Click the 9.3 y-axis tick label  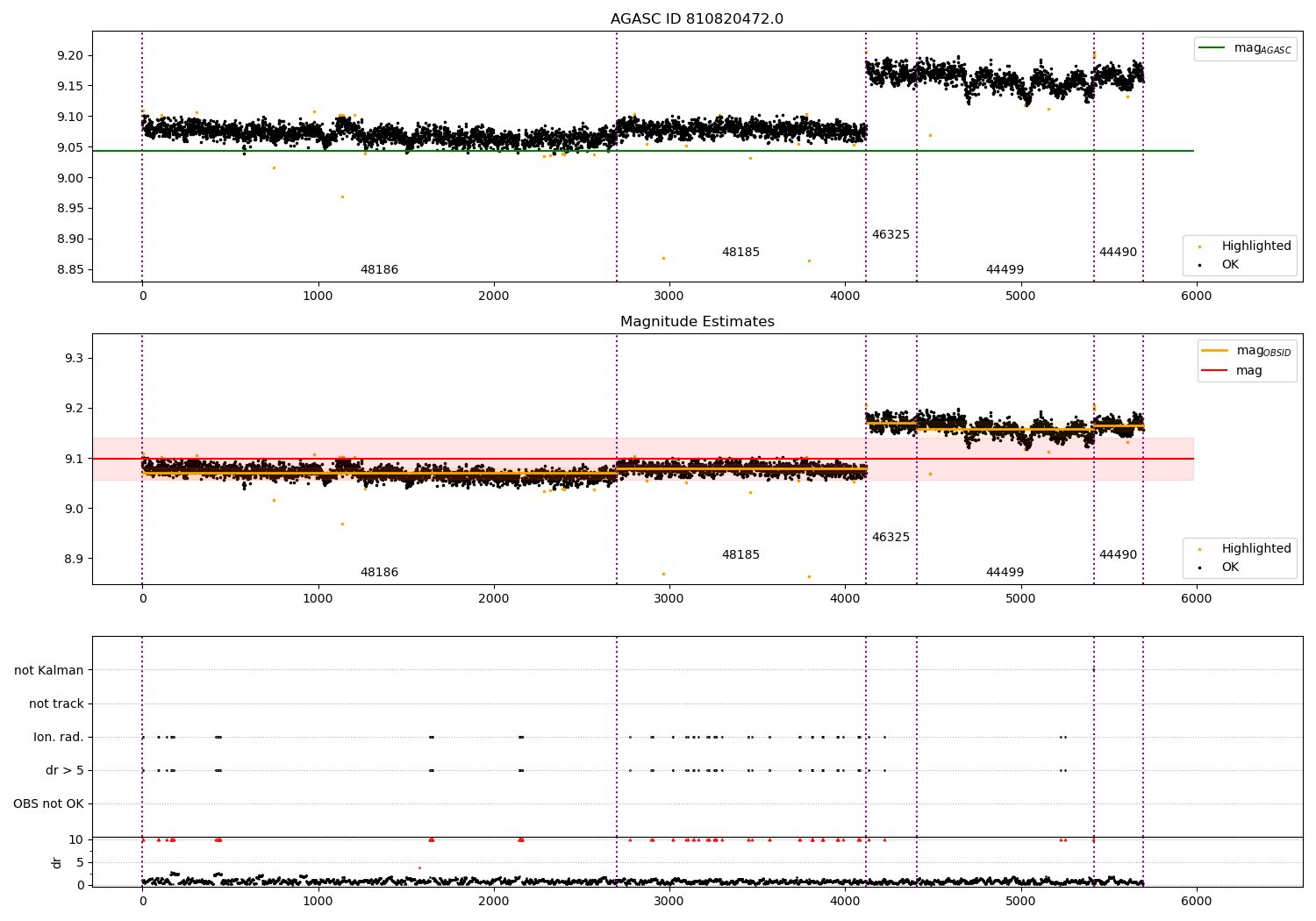[74, 359]
